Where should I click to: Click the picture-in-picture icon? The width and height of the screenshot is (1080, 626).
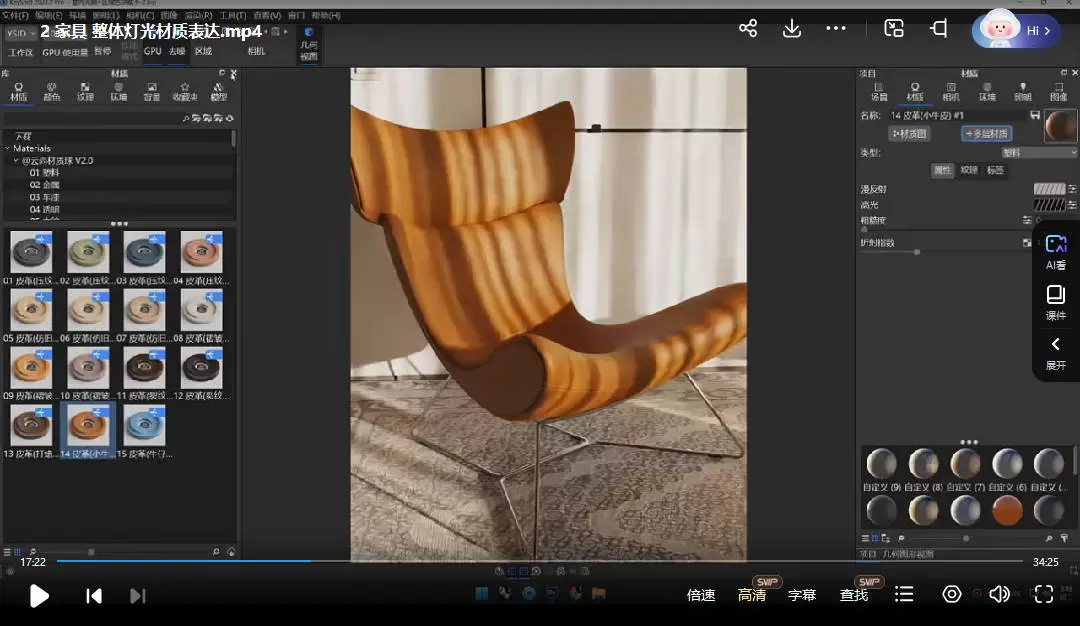tap(894, 28)
